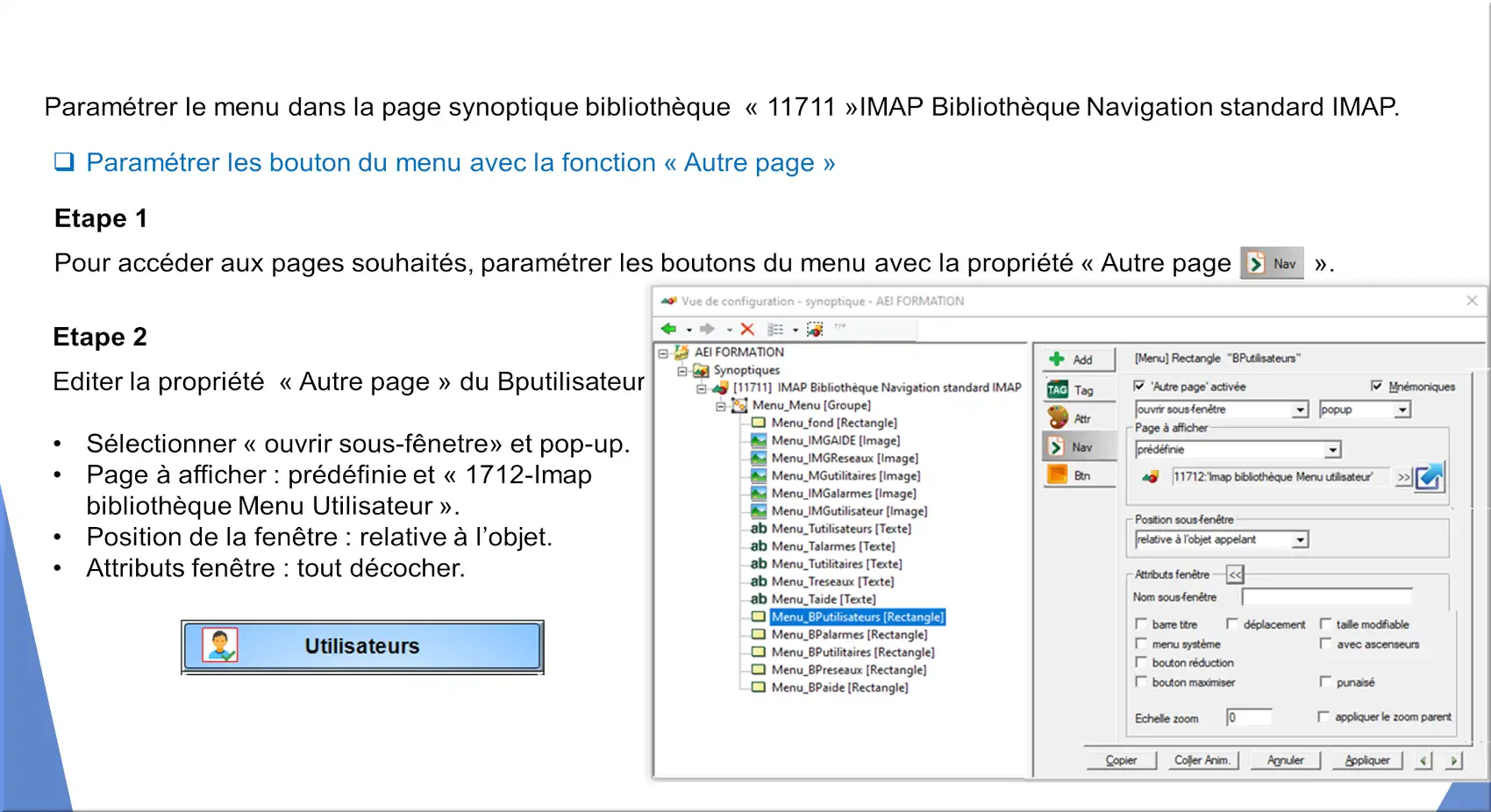This screenshot has width=1491, height=812.
Task: Open the Add property tab
Action: tap(1079, 360)
